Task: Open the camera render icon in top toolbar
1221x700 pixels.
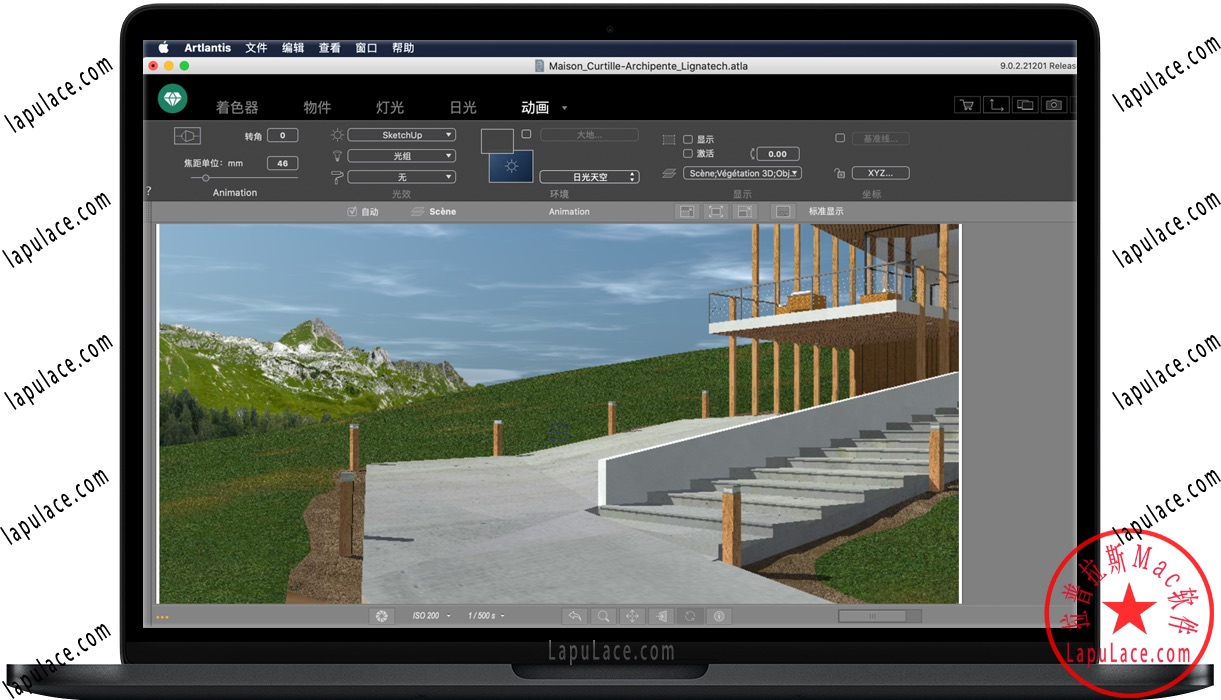Action: coord(1053,104)
